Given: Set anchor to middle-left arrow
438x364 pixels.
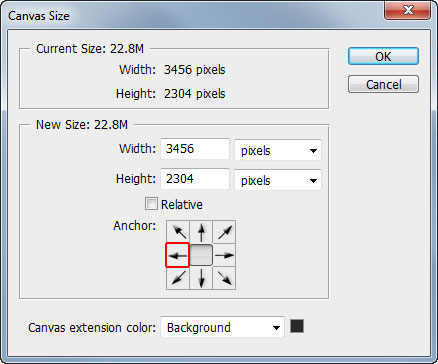Looking at the screenshot, I should (x=177, y=255).
